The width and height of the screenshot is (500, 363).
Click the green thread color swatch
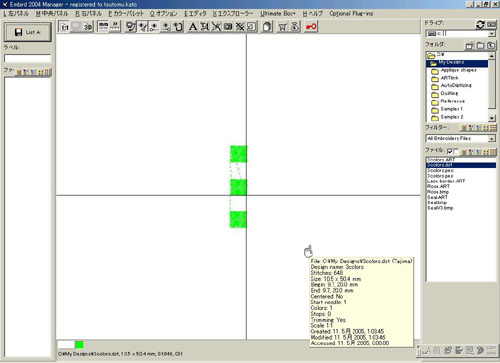click(x=79, y=345)
